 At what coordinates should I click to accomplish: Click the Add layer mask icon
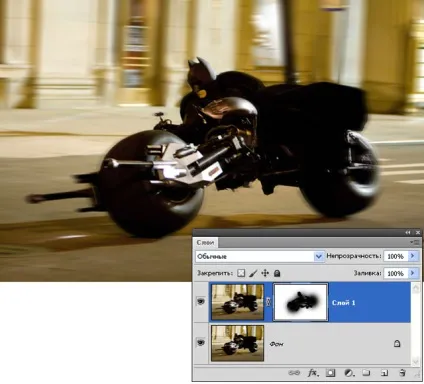(x=330, y=373)
